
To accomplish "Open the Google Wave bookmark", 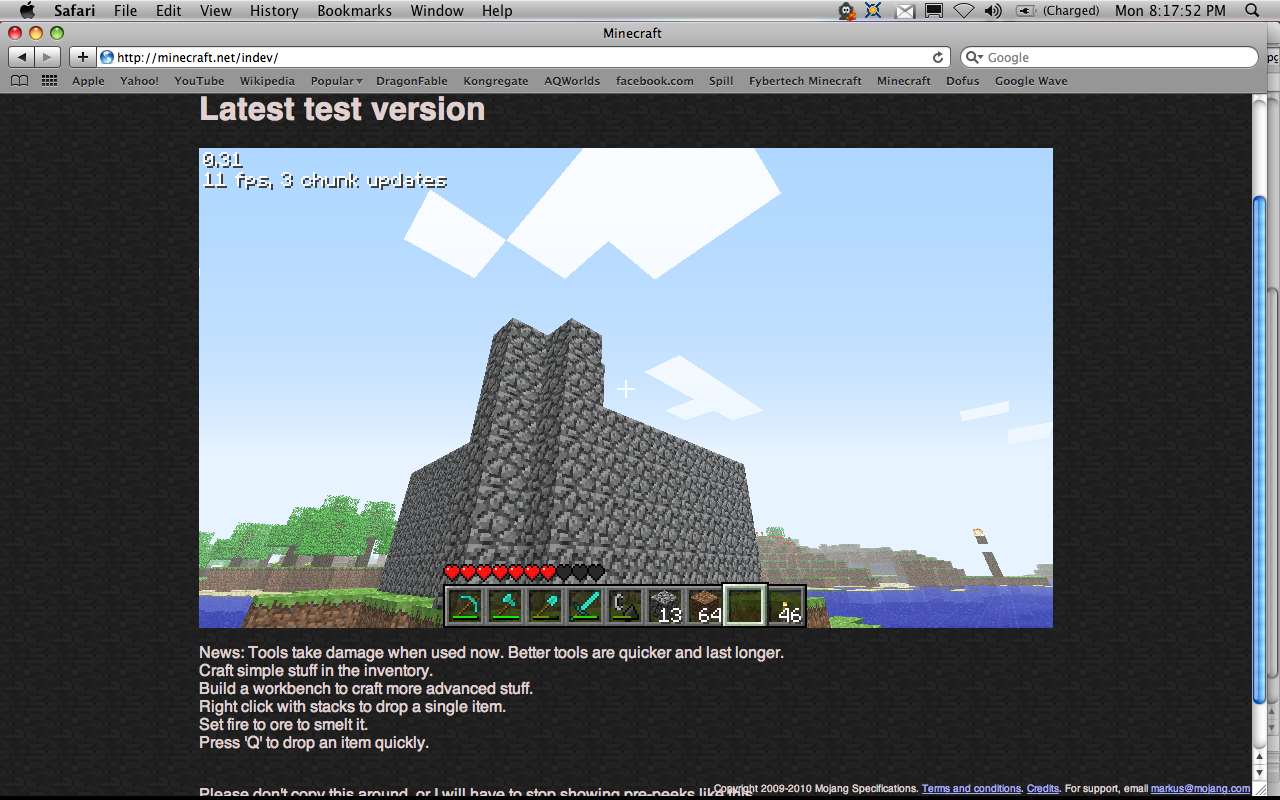I will (1031, 81).
